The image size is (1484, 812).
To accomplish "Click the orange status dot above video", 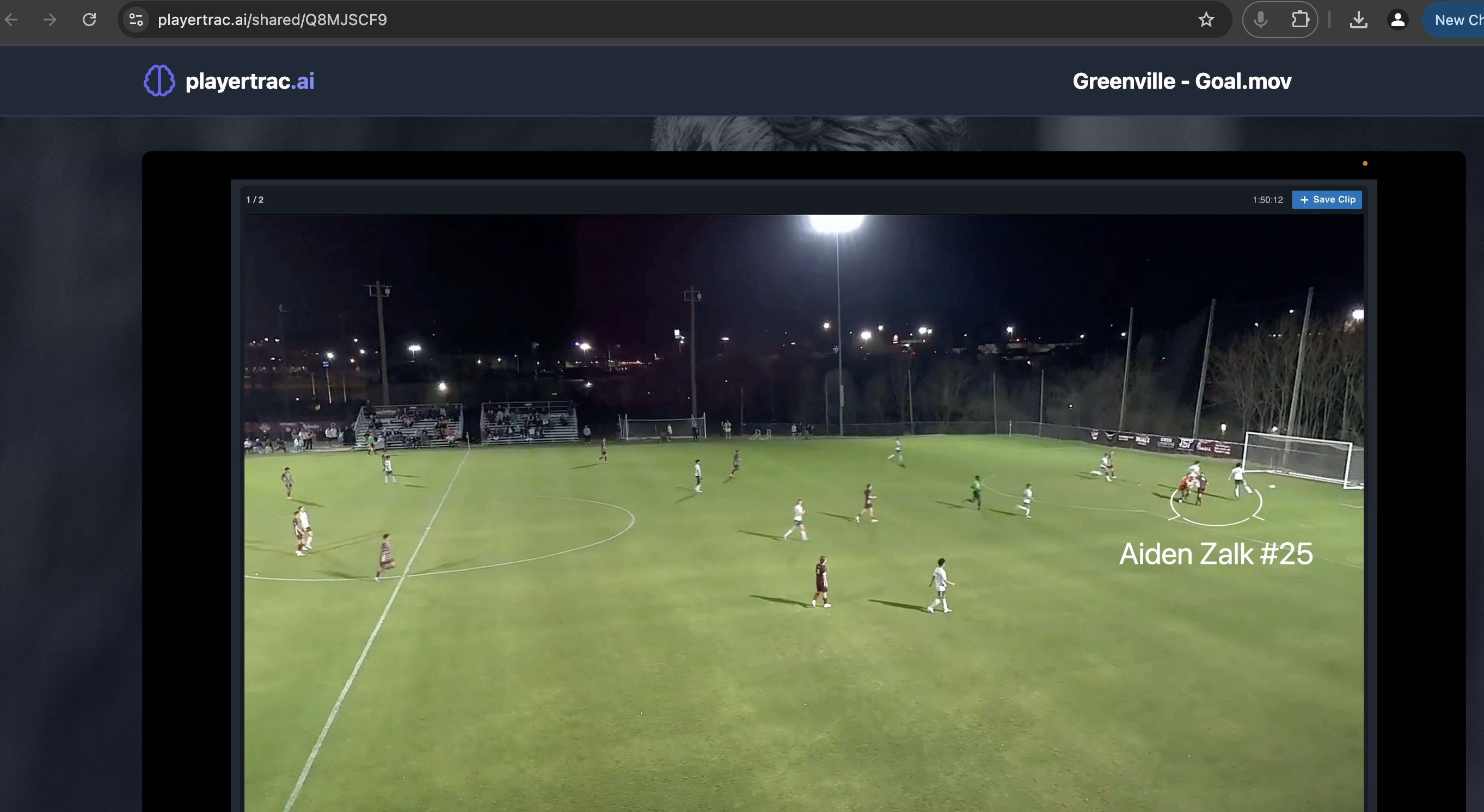I will point(1365,164).
